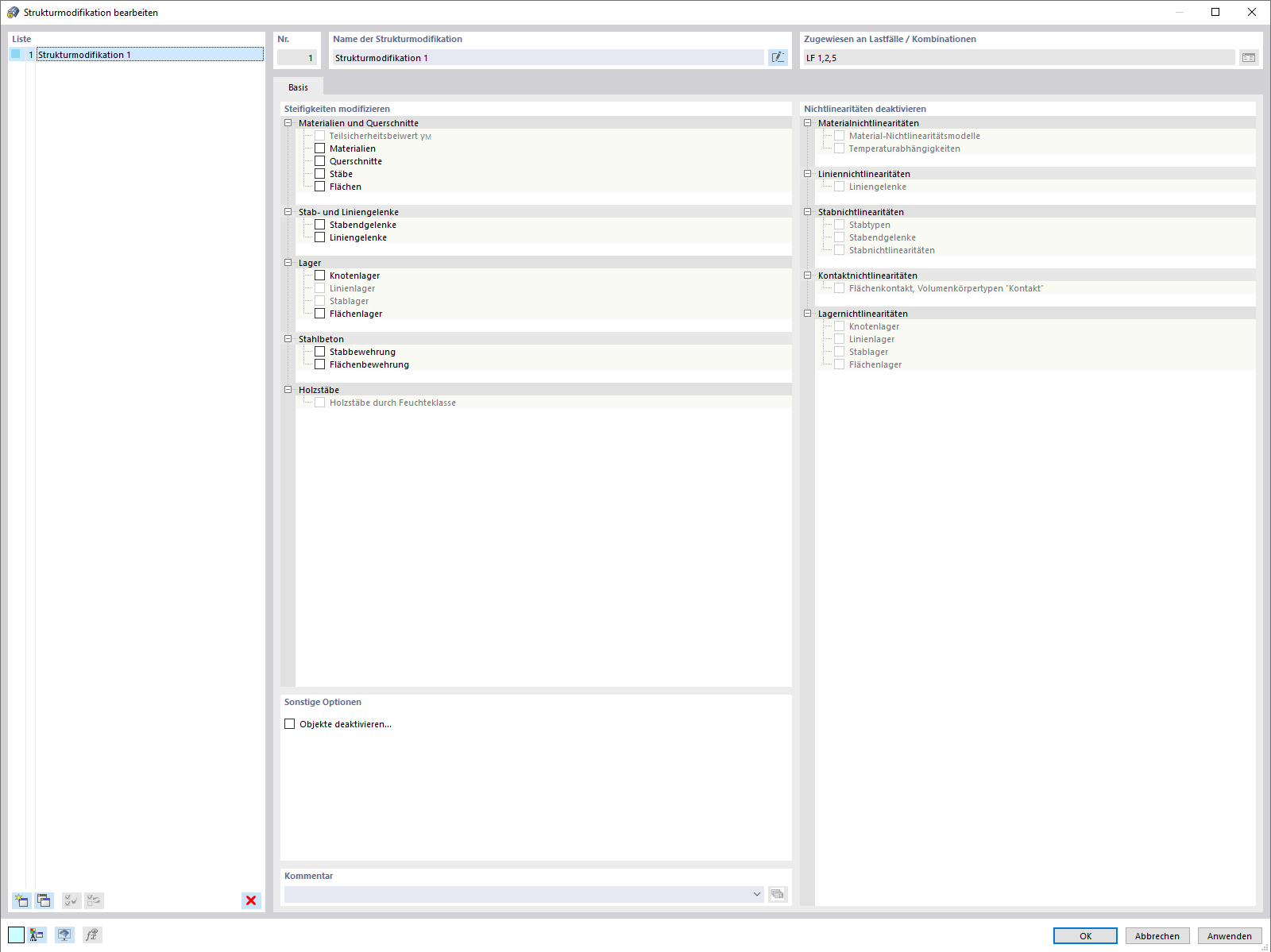
Task: Collapse the Lager group
Action: pos(288,263)
